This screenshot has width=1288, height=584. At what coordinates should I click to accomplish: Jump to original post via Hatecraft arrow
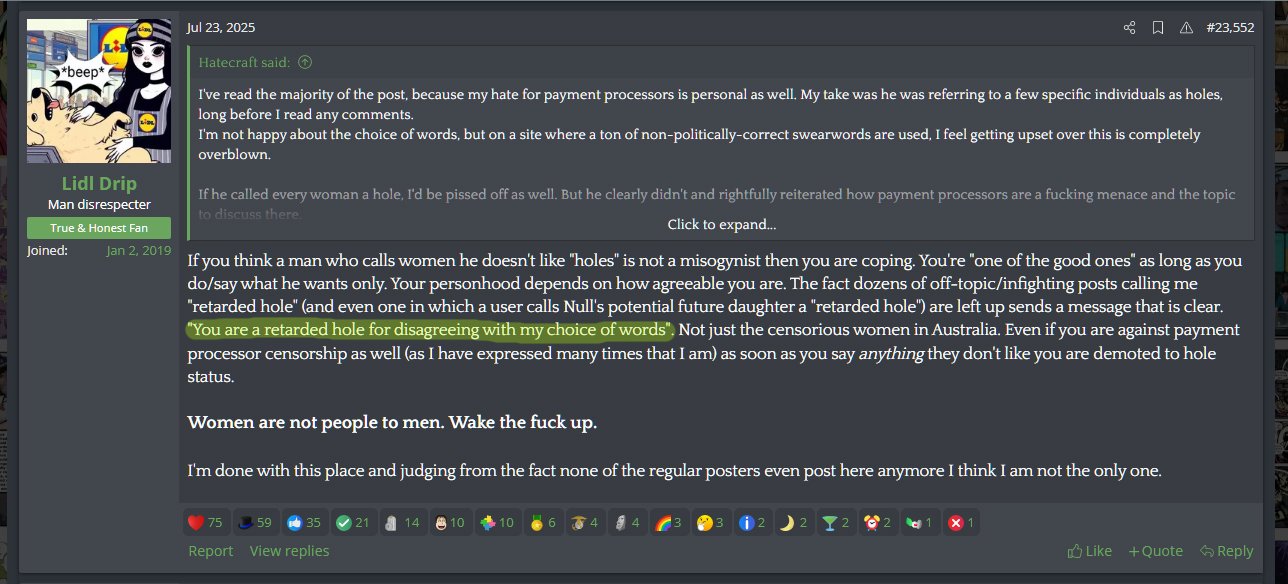pos(305,62)
